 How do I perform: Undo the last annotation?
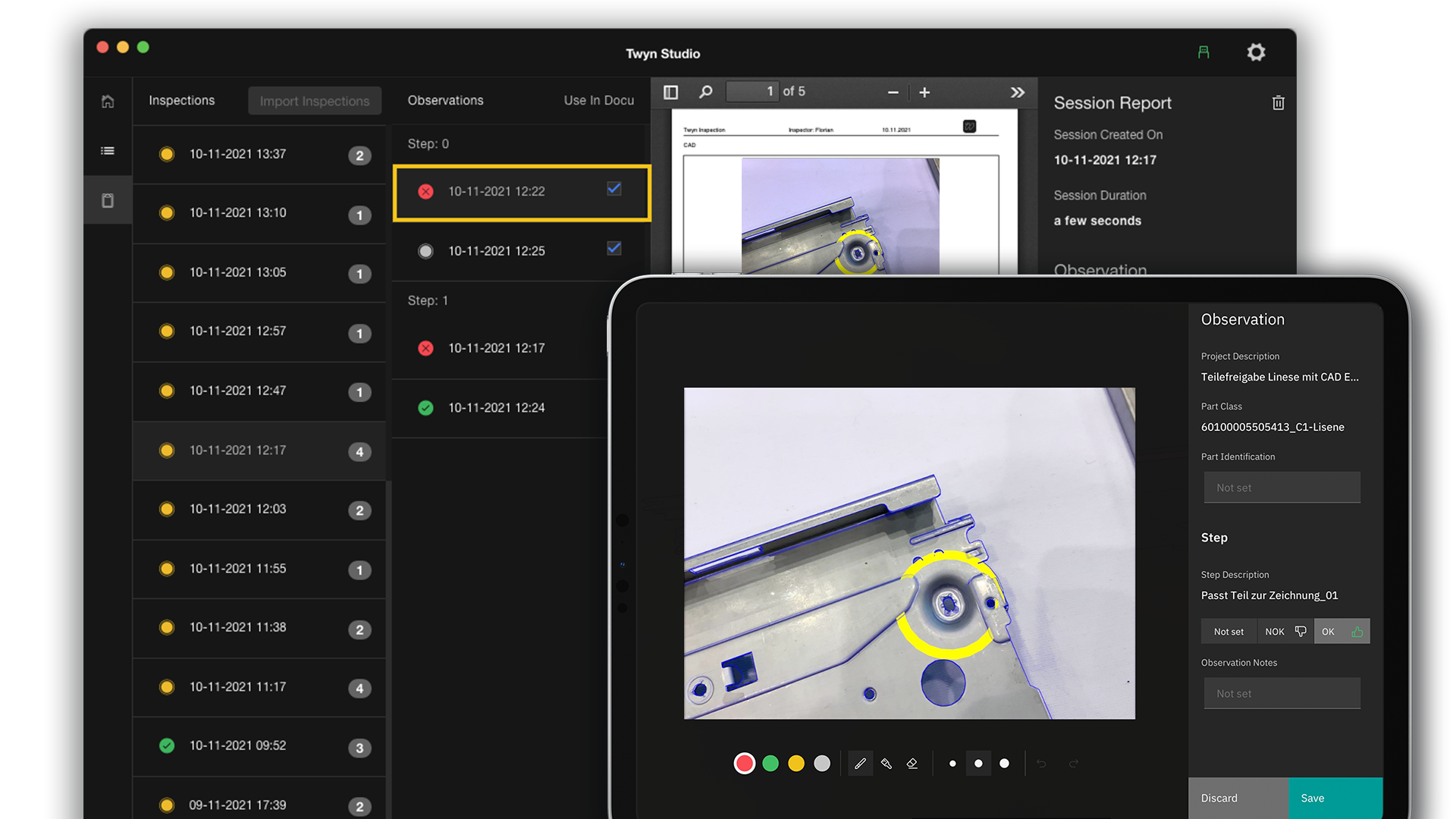tap(1040, 764)
